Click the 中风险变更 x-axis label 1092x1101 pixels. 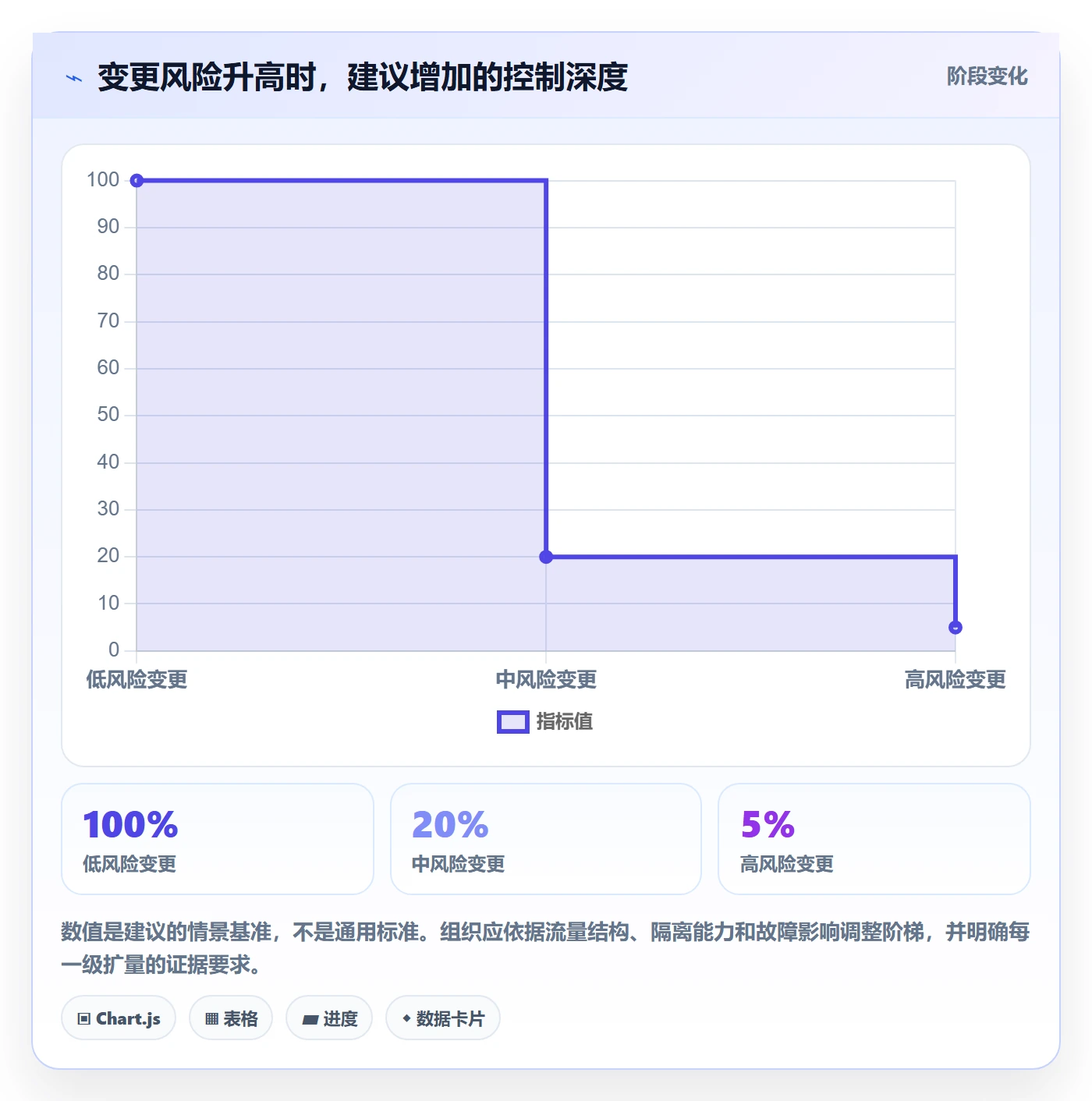(x=546, y=680)
